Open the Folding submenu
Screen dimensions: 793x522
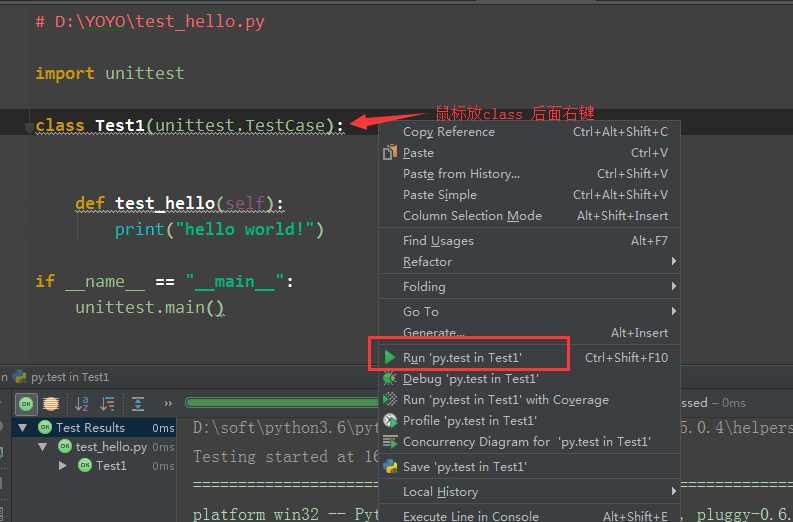(530, 286)
